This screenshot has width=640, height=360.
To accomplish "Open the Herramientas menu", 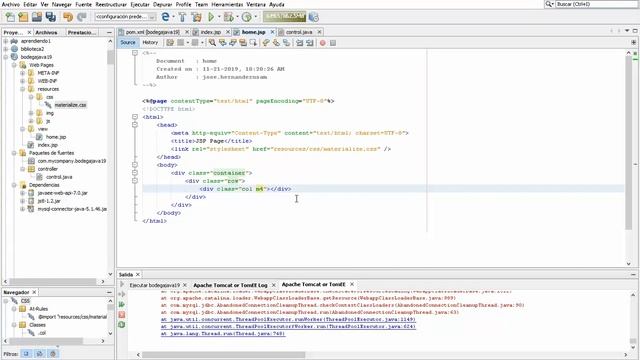I will pyautogui.click(x=227, y=4).
